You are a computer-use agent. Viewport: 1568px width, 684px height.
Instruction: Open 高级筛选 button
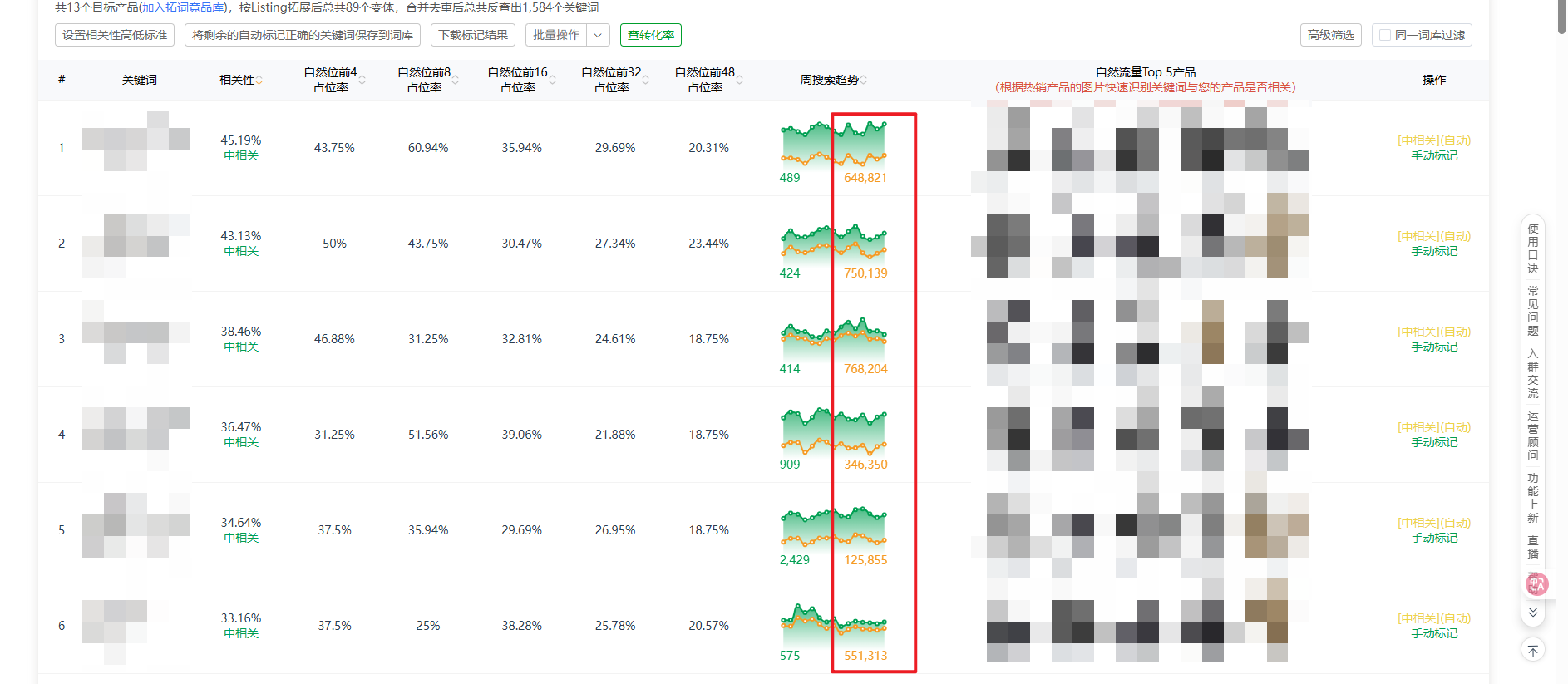click(1331, 35)
